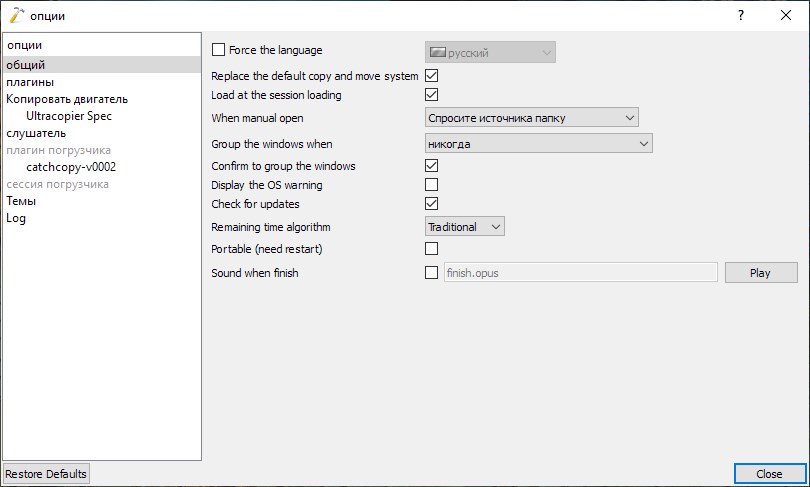Open the When manual open dropdown
810x487 pixels.
[x=532, y=118]
